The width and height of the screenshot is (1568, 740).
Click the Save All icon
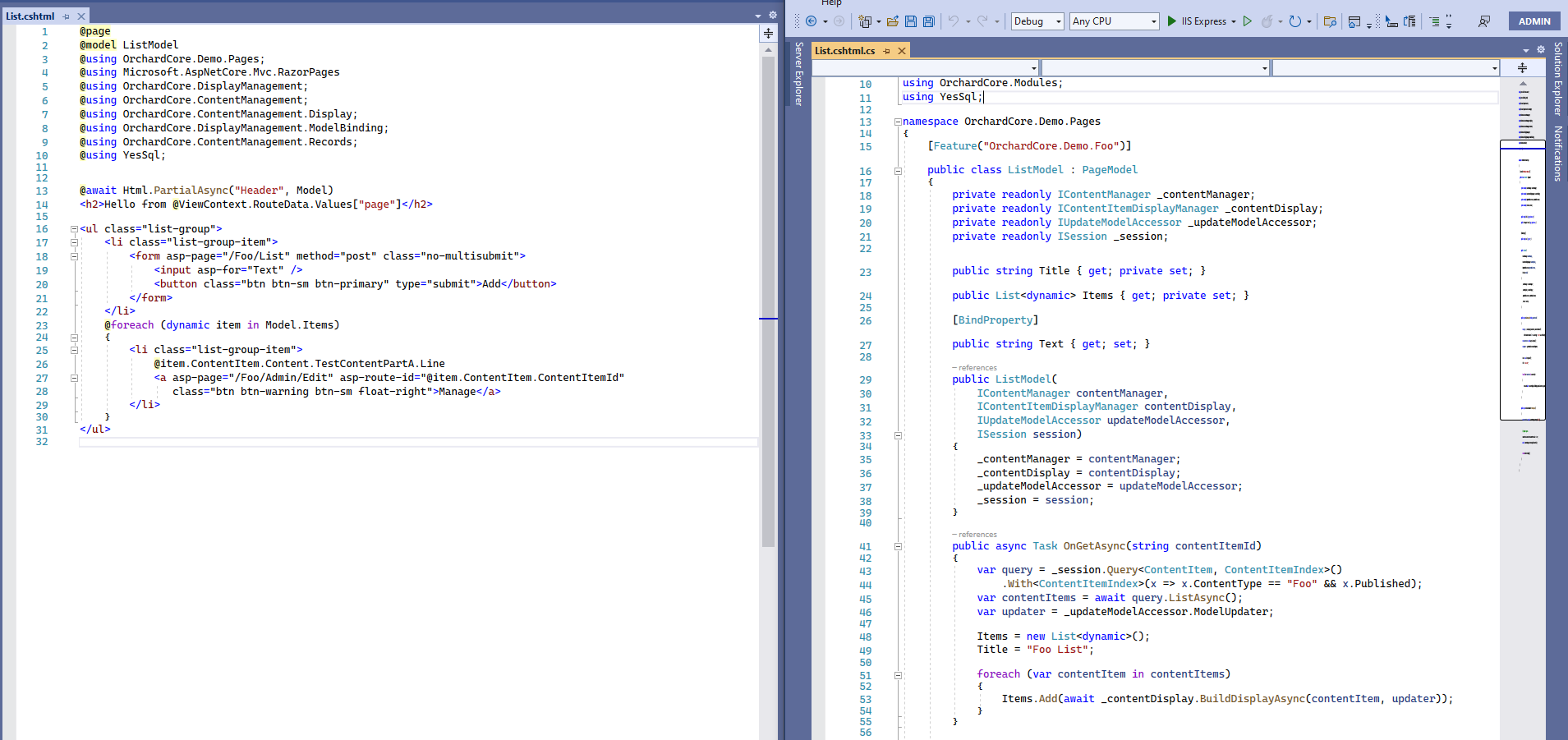[x=929, y=21]
